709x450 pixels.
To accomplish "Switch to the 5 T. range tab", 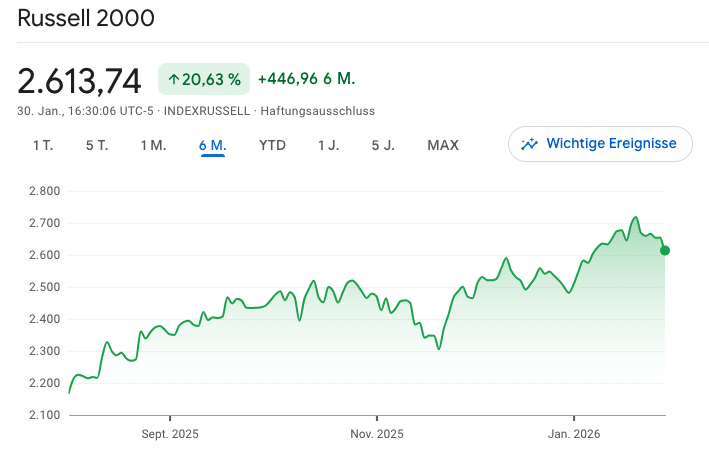I will (x=97, y=145).
